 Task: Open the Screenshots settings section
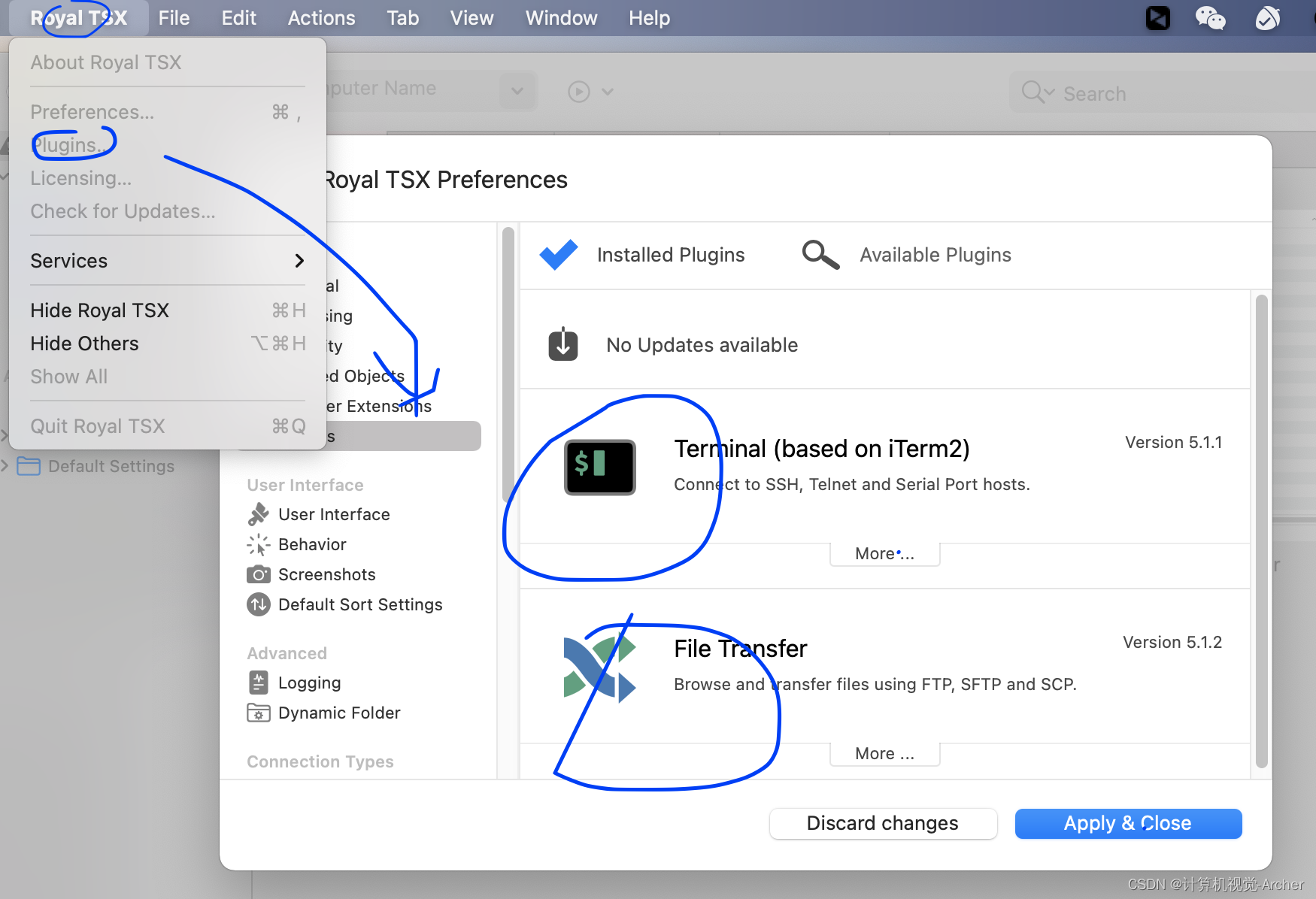tap(326, 574)
